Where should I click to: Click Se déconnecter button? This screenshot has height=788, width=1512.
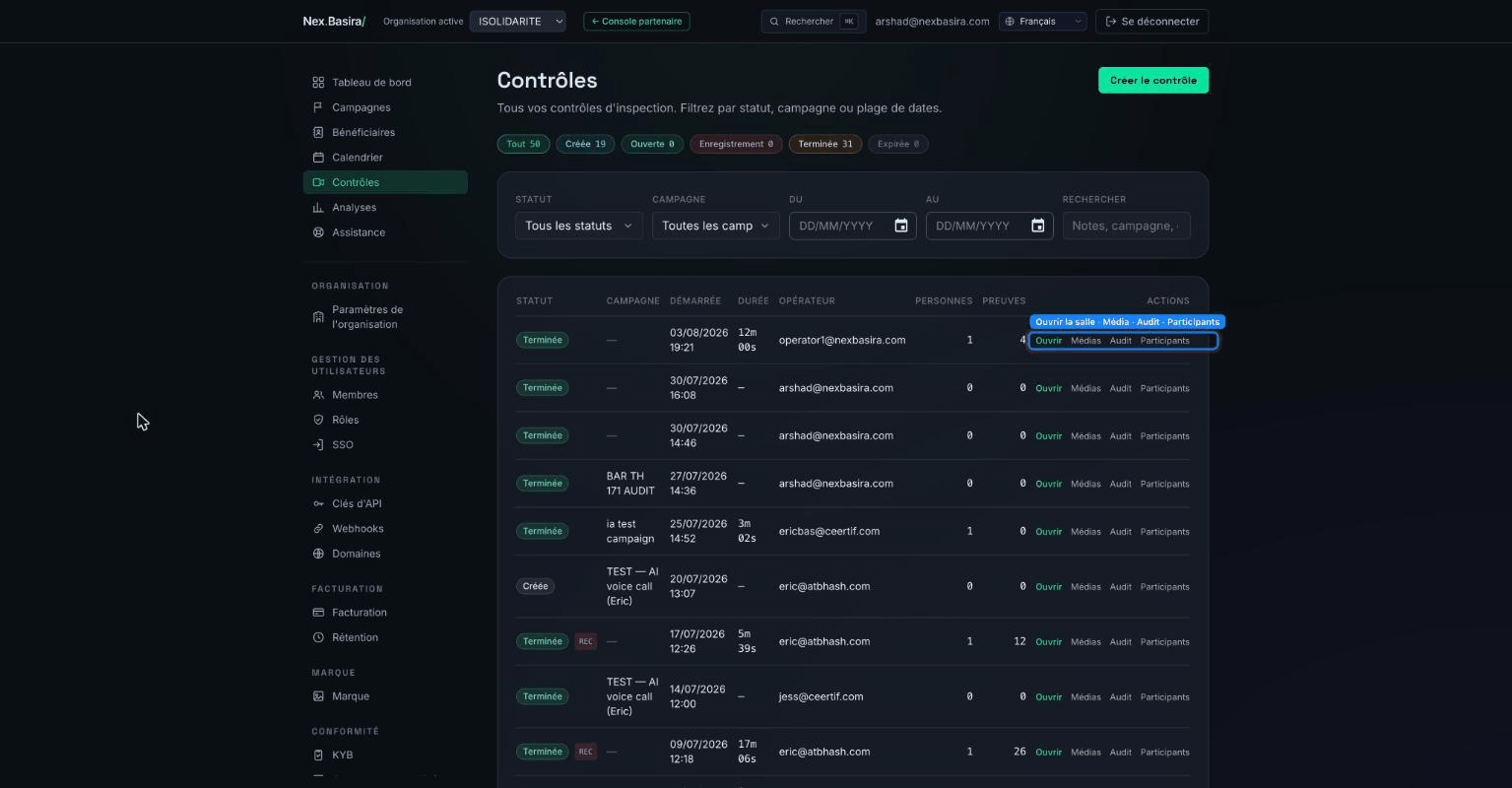(x=1151, y=21)
